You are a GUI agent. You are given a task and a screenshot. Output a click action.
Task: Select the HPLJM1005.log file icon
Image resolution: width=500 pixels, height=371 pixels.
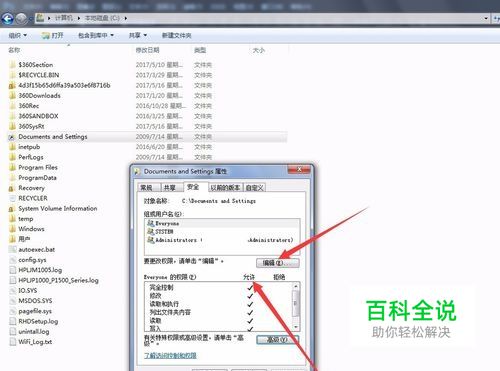(x=12, y=270)
